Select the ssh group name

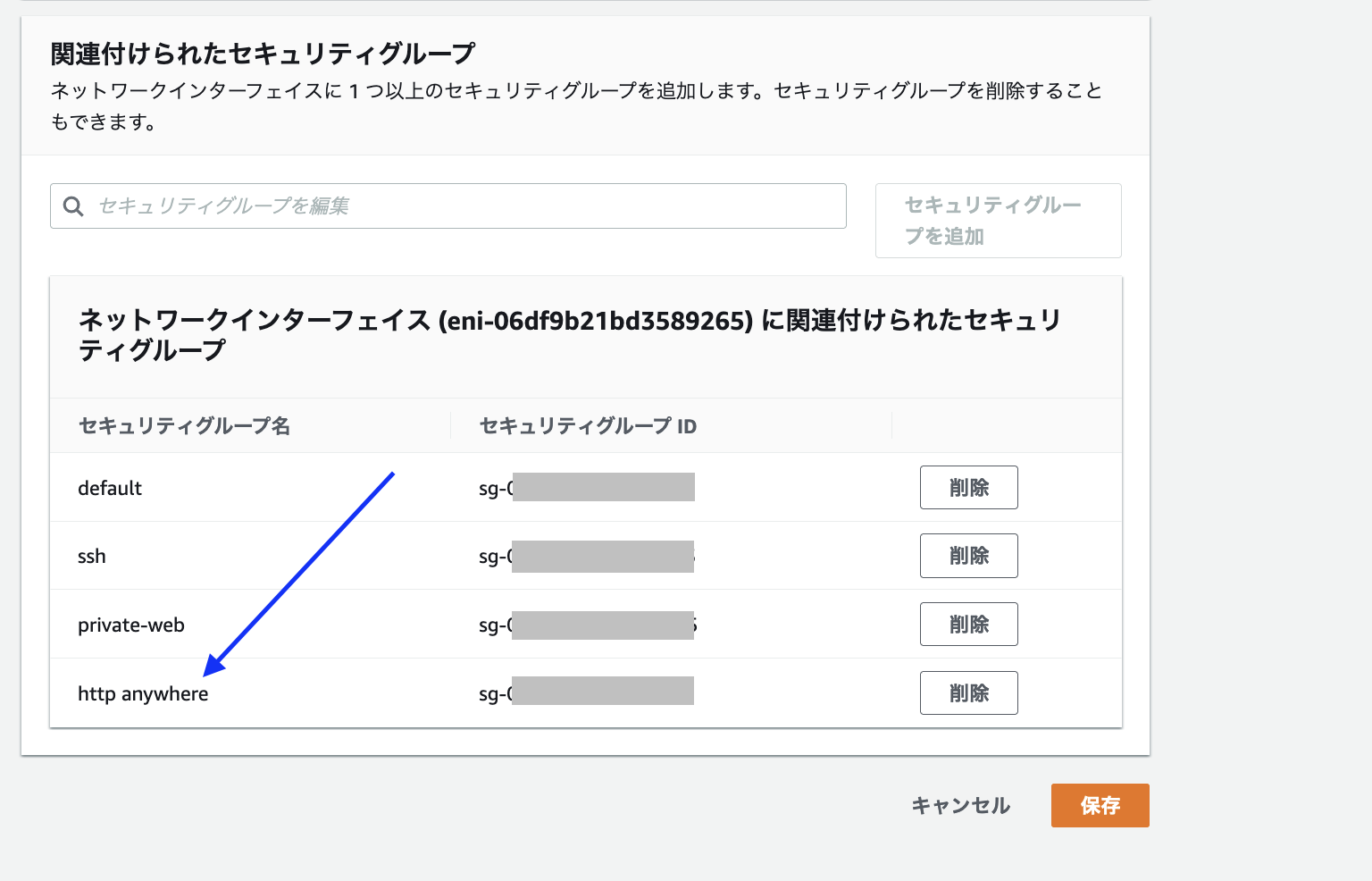point(92,557)
